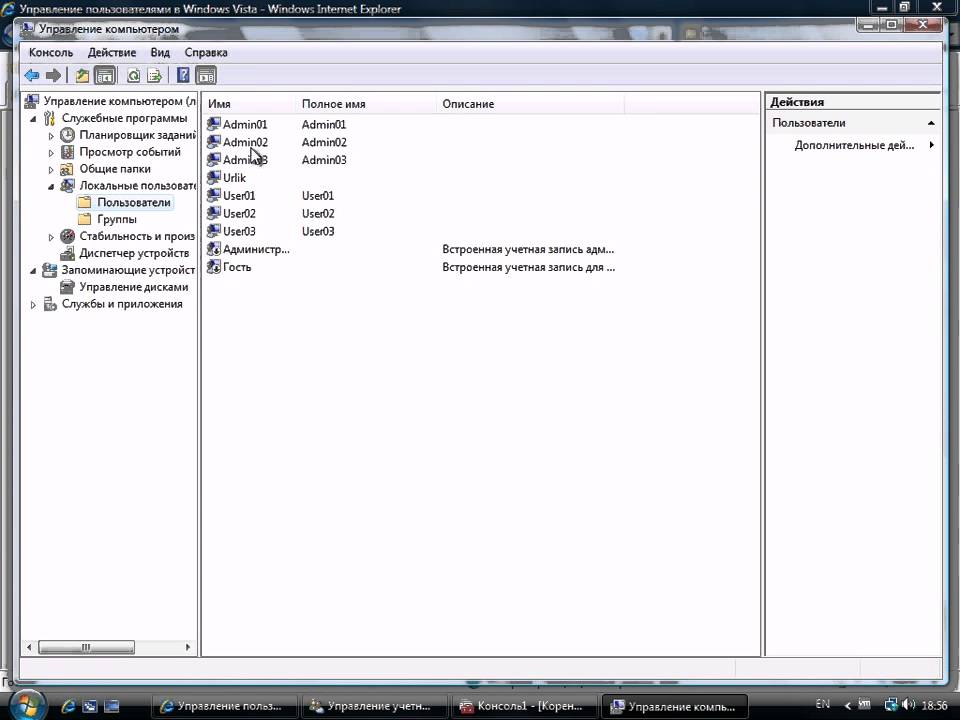Click the tree scrollbar right arrow
Image resolution: width=960 pixels, height=720 pixels.
tap(188, 647)
